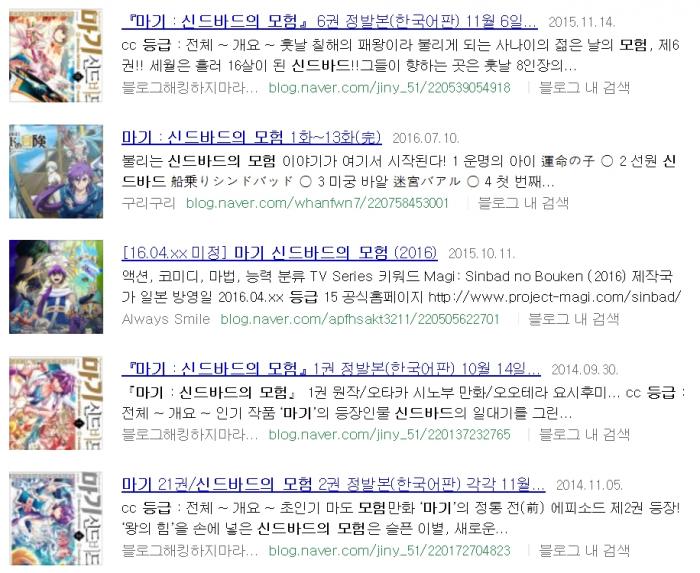Viewport: 700px width, 573px height.
Task: Open the title link for 6권 정발본 11월 6일
Action: point(329,21)
